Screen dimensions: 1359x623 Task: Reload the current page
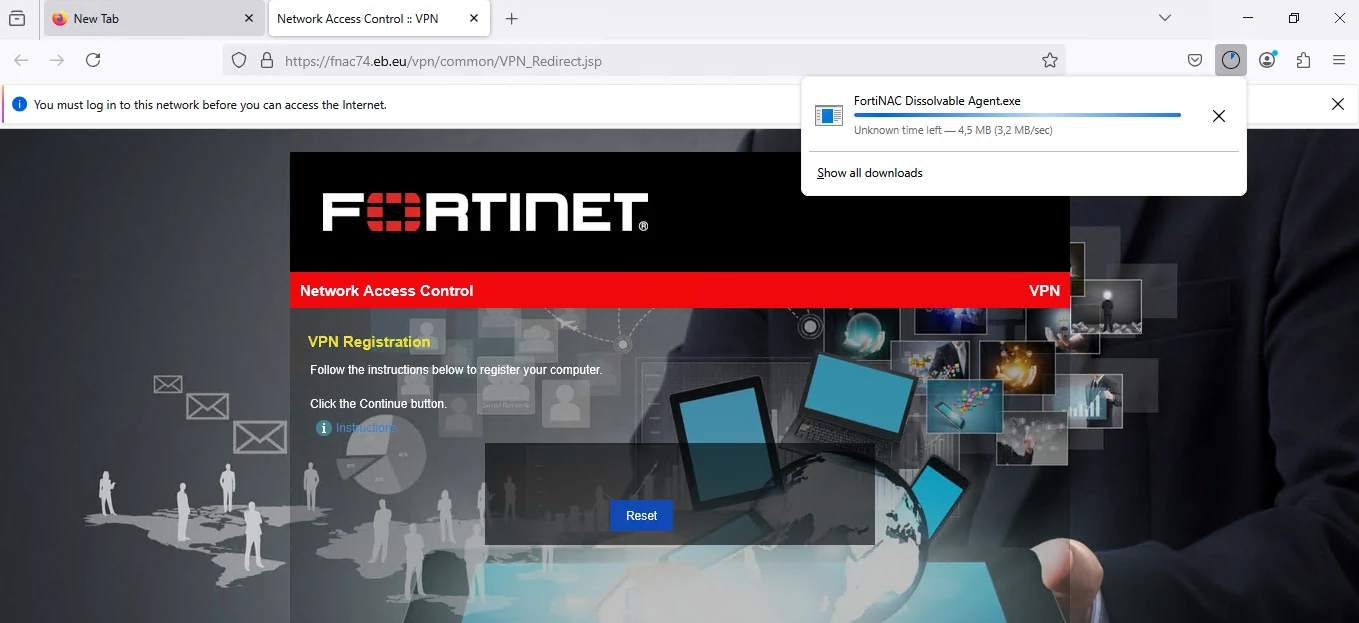click(93, 60)
